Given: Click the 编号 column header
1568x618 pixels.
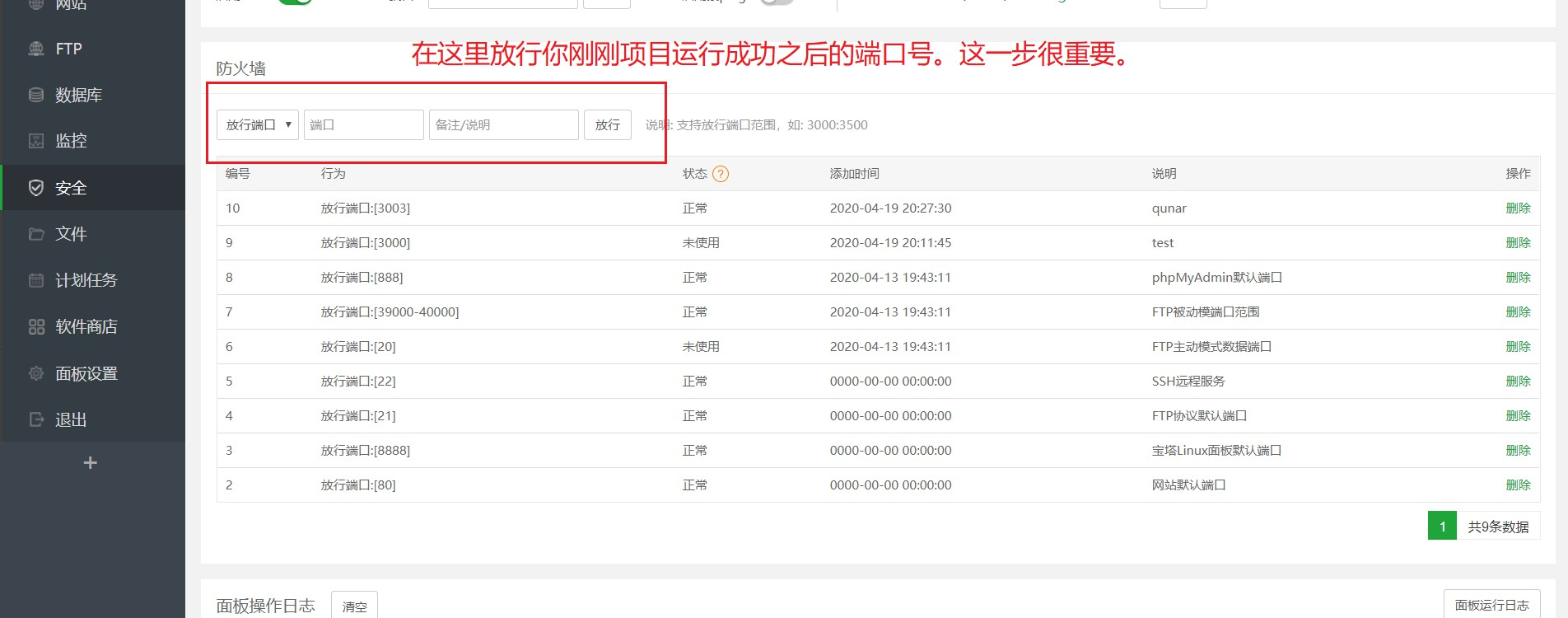Looking at the screenshot, I should (238, 174).
